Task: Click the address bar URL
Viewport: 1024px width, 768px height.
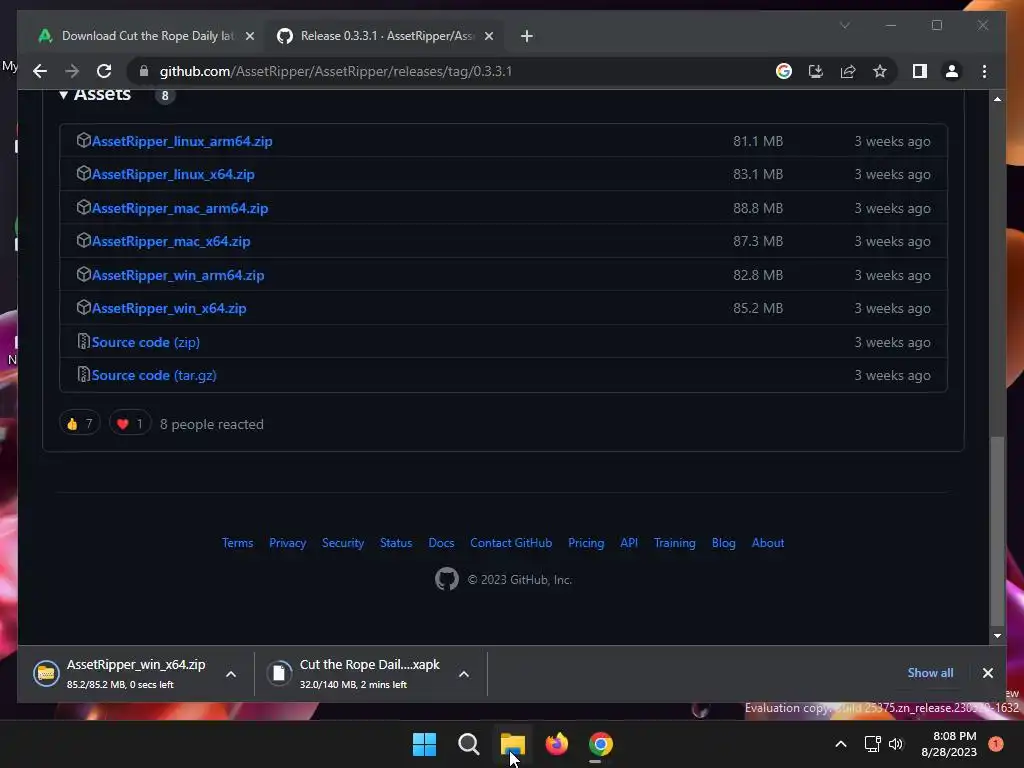Action: (x=336, y=71)
